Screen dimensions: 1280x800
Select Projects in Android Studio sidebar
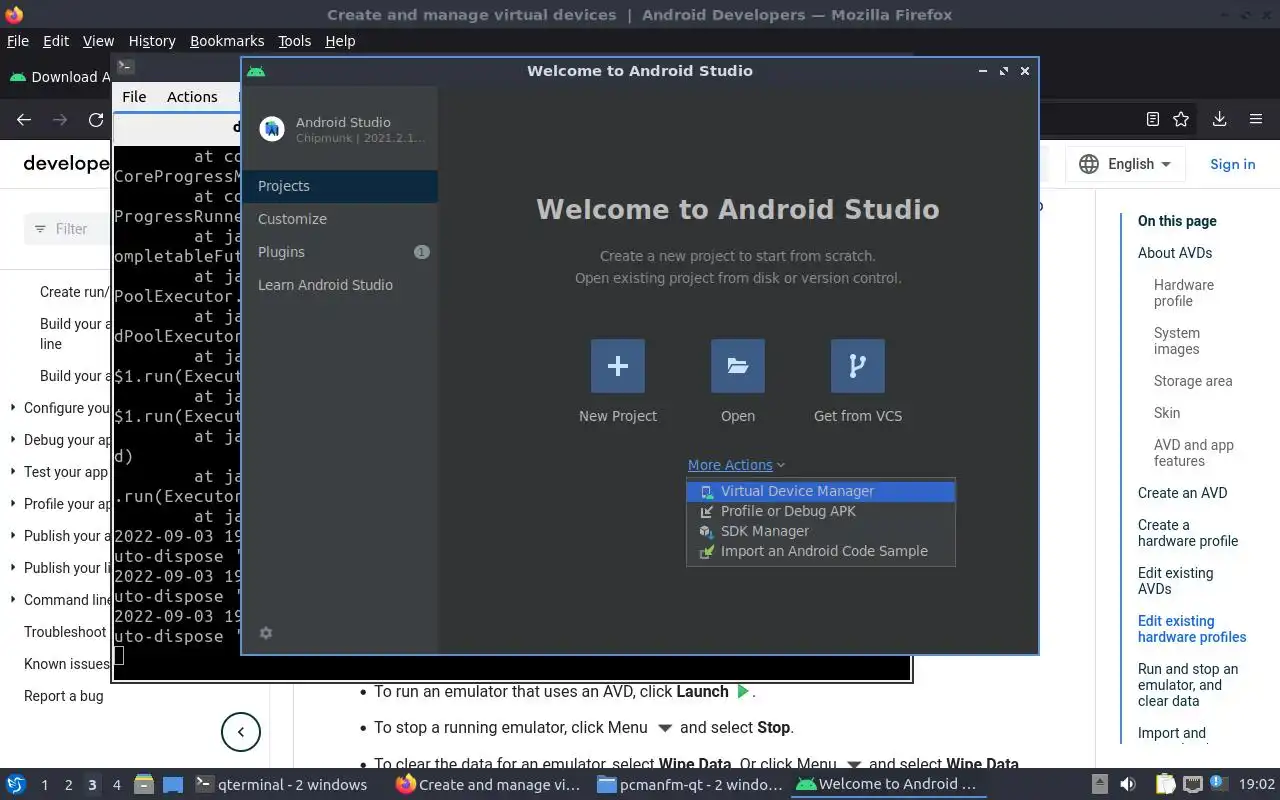point(340,186)
